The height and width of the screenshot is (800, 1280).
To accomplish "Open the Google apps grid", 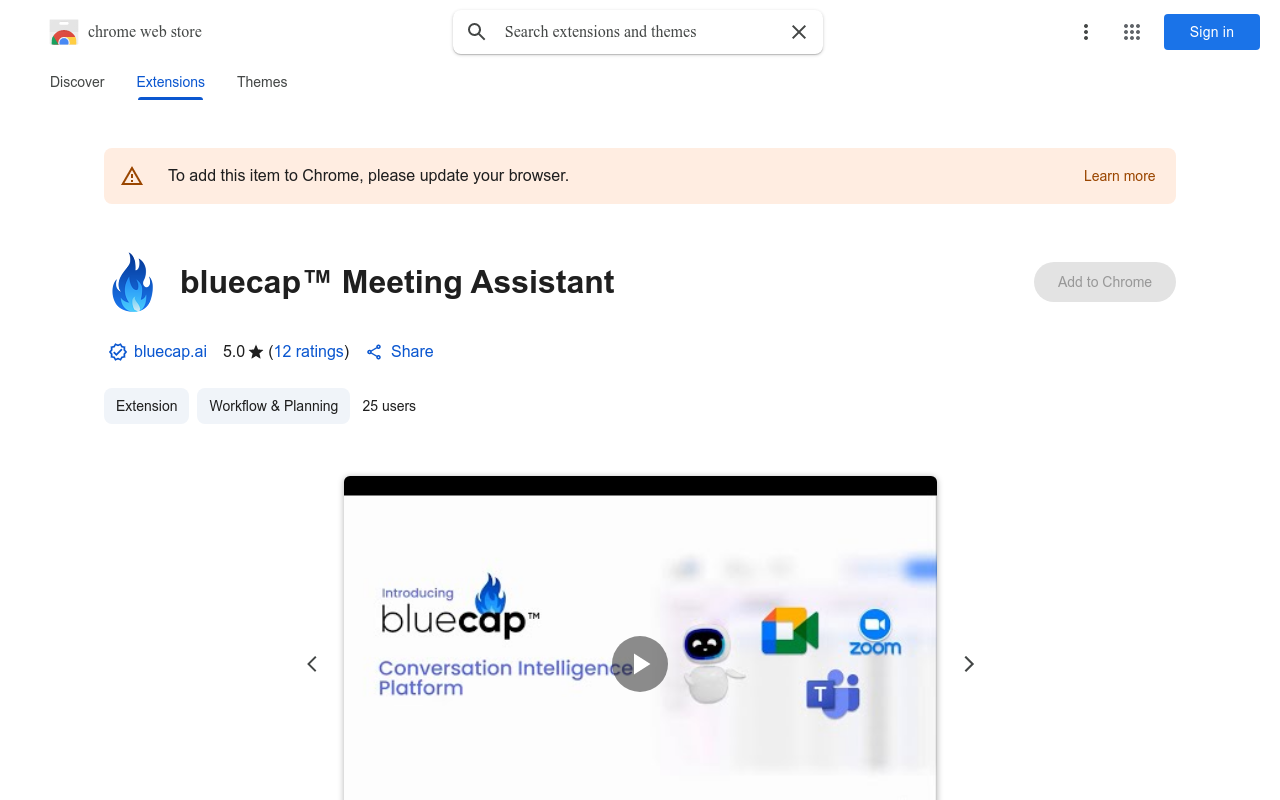I will point(1132,32).
